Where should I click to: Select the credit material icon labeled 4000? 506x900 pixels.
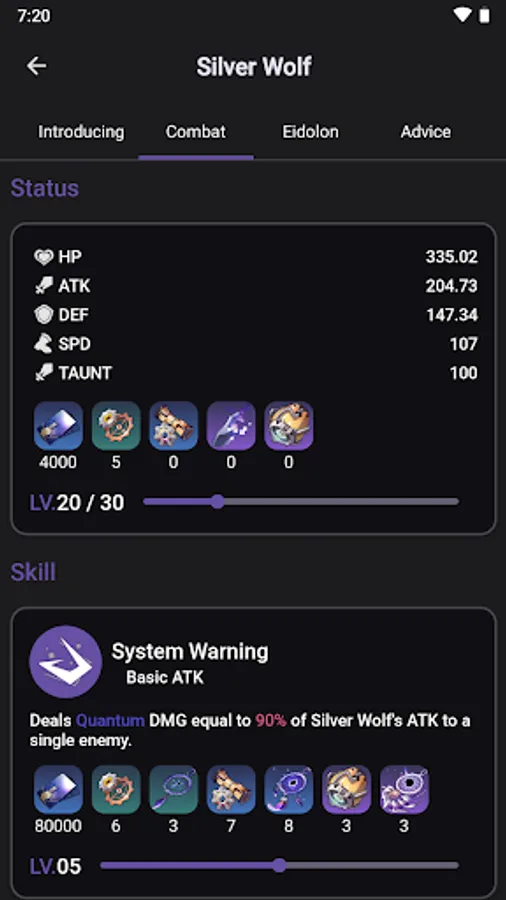tap(59, 425)
